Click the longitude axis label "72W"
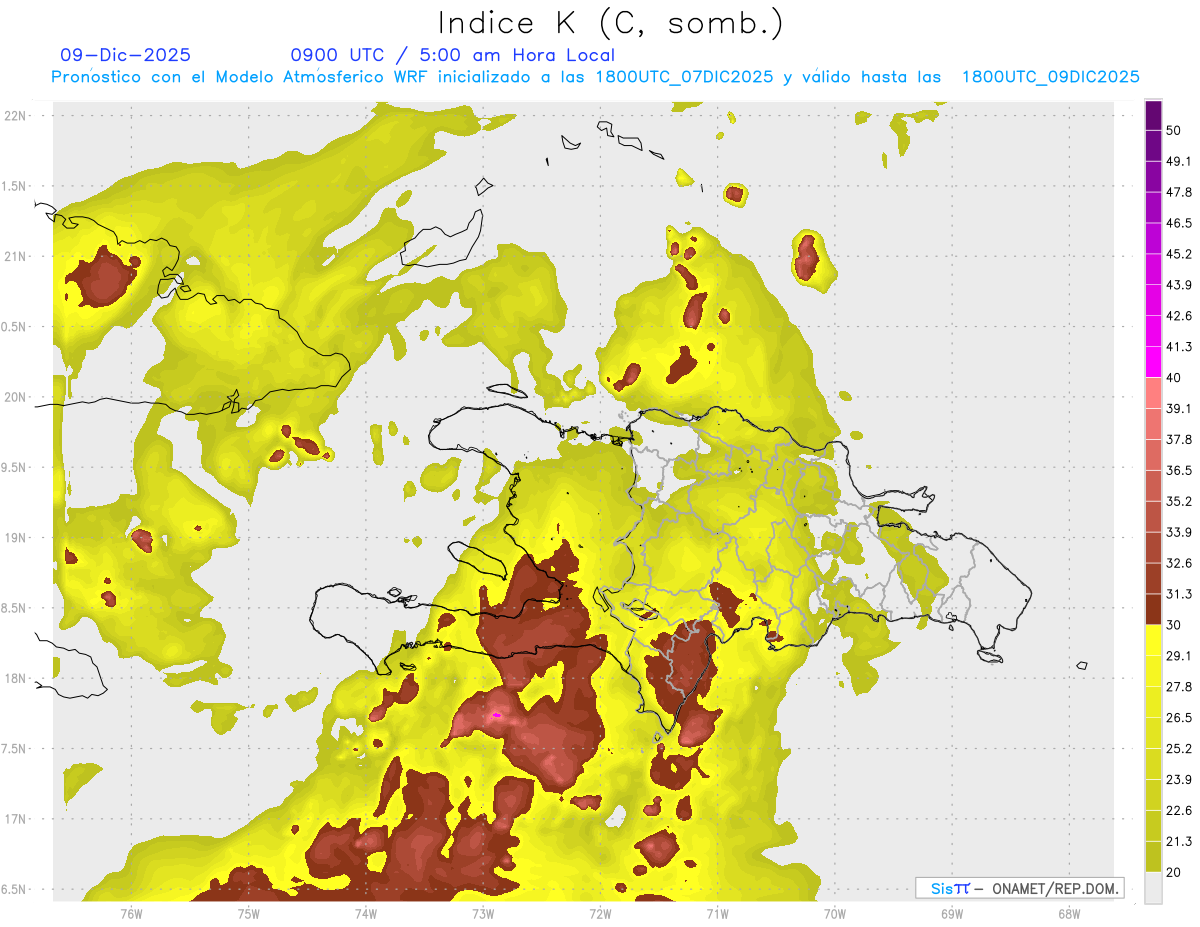1200x927 pixels. (x=600, y=914)
